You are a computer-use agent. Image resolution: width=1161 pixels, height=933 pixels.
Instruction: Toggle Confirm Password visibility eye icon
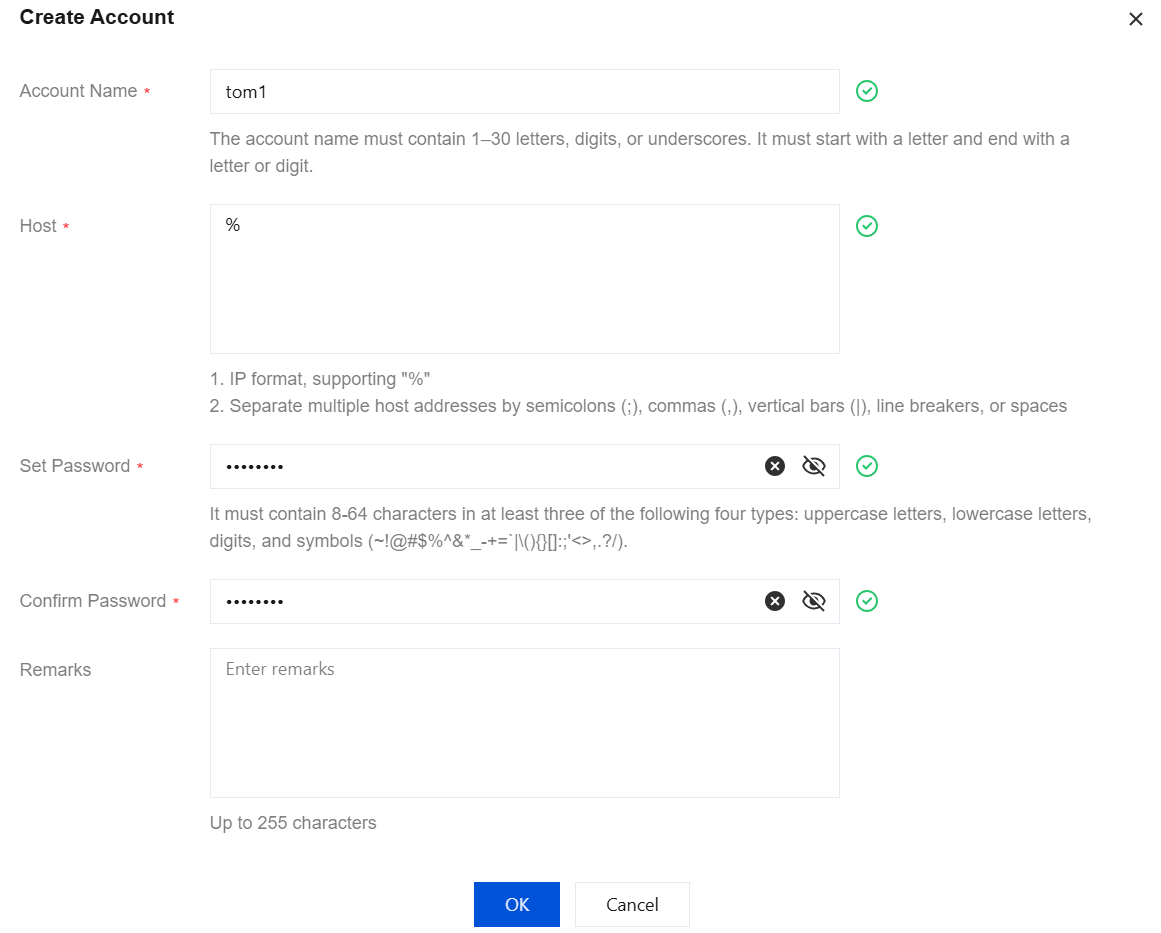click(x=814, y=601)
